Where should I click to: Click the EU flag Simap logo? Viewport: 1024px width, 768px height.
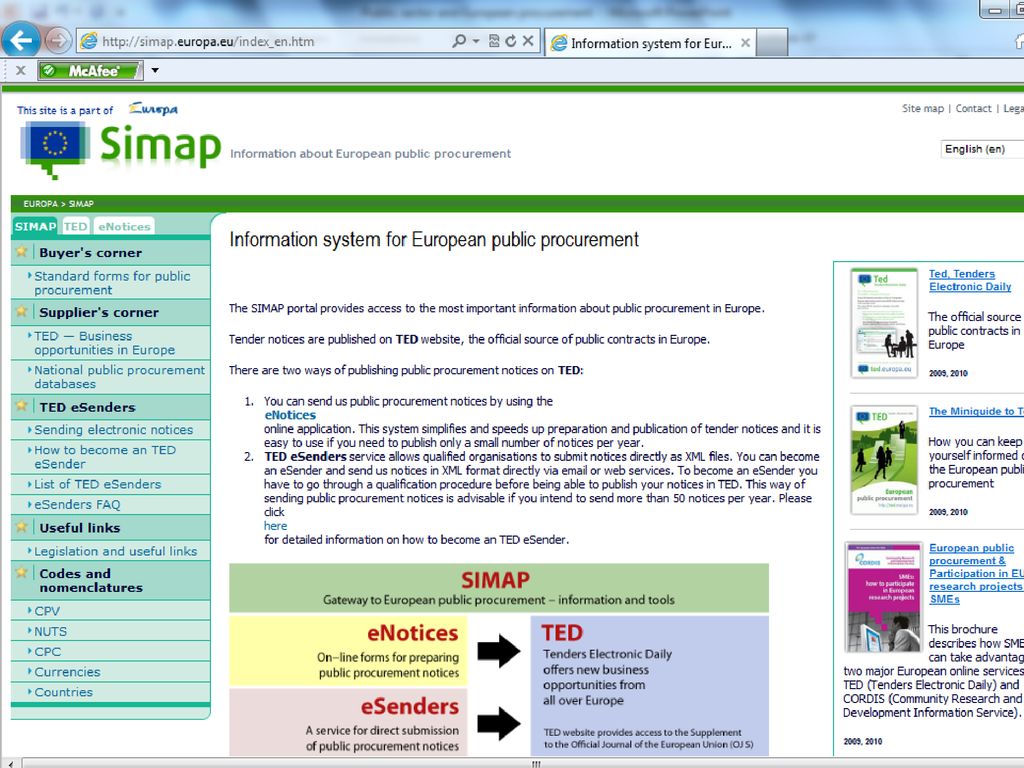121,149
